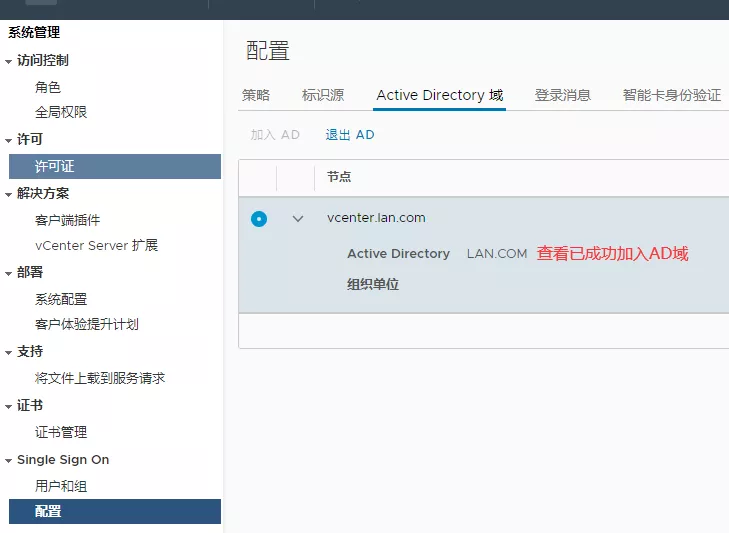Image resolution: width=729 pixels, height=533 pixels.
Task: Click the 加入 AD button
Action: [x=275, y=135]
